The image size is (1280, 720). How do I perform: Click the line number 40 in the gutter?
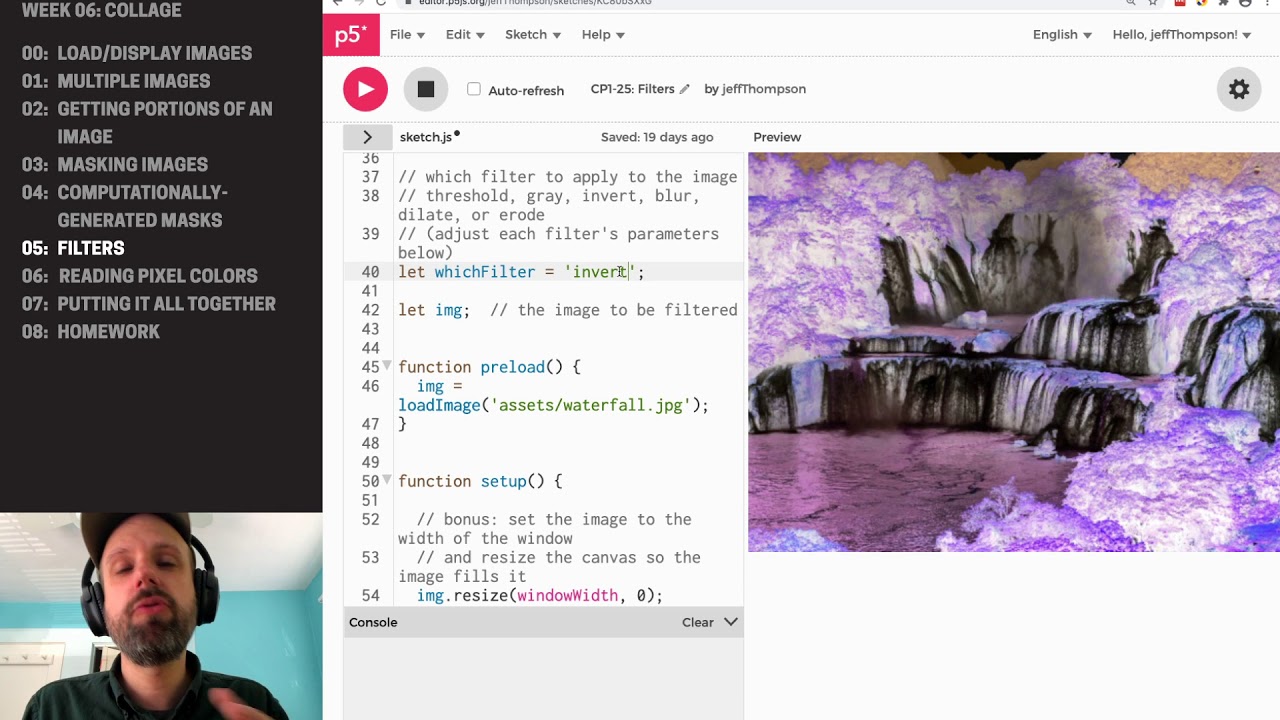pyautogui.click(x=370, y=272)
